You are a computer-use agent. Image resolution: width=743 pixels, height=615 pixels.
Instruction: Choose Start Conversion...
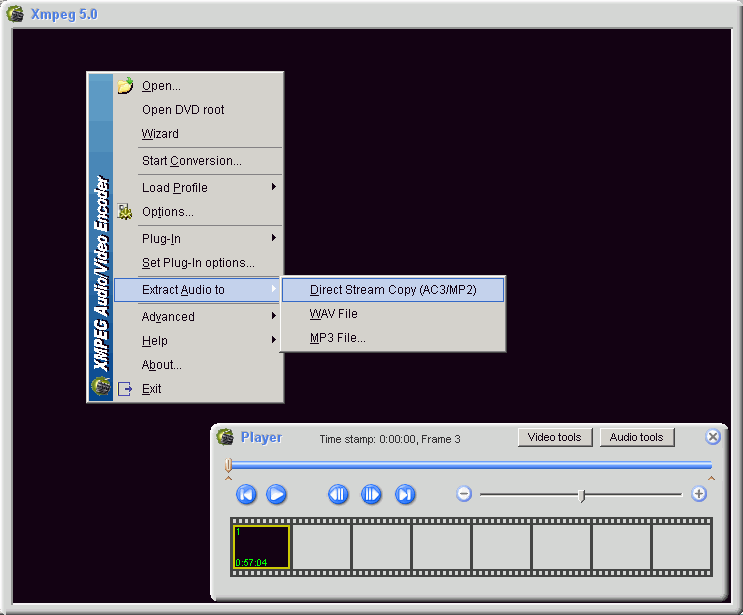point(199,161)
